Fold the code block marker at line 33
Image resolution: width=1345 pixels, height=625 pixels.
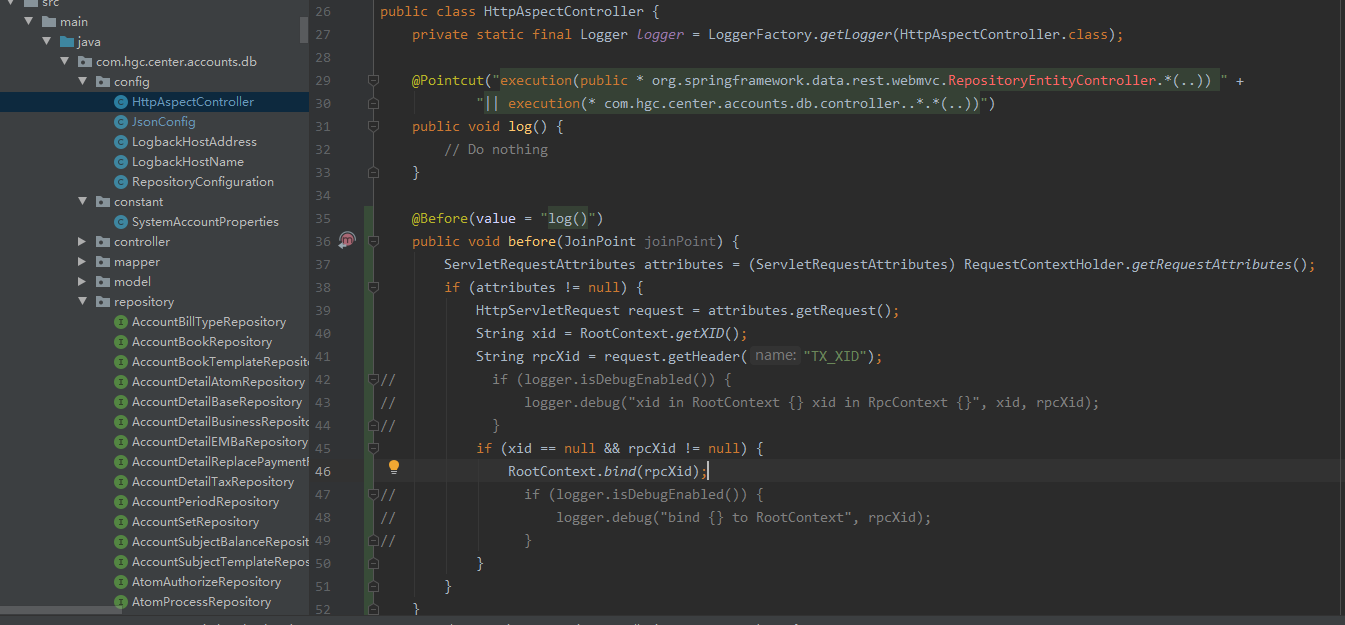click(373, 172)
